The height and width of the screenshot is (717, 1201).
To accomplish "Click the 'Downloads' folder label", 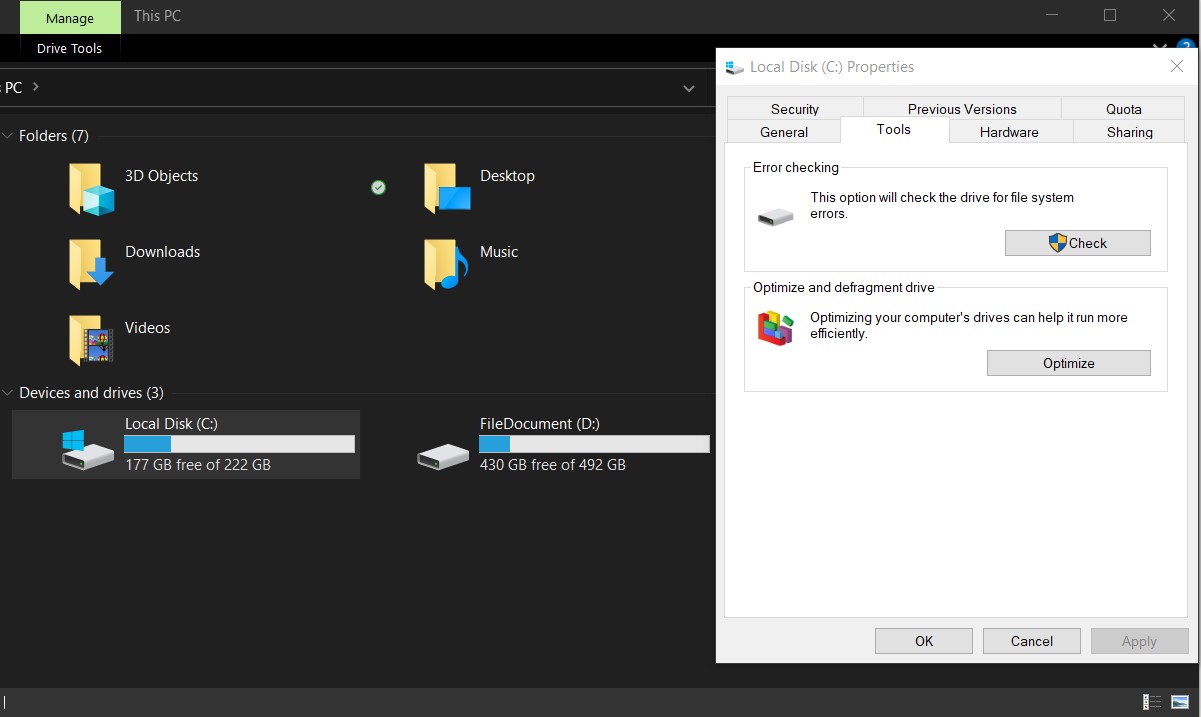I will (x=162, y=252).
